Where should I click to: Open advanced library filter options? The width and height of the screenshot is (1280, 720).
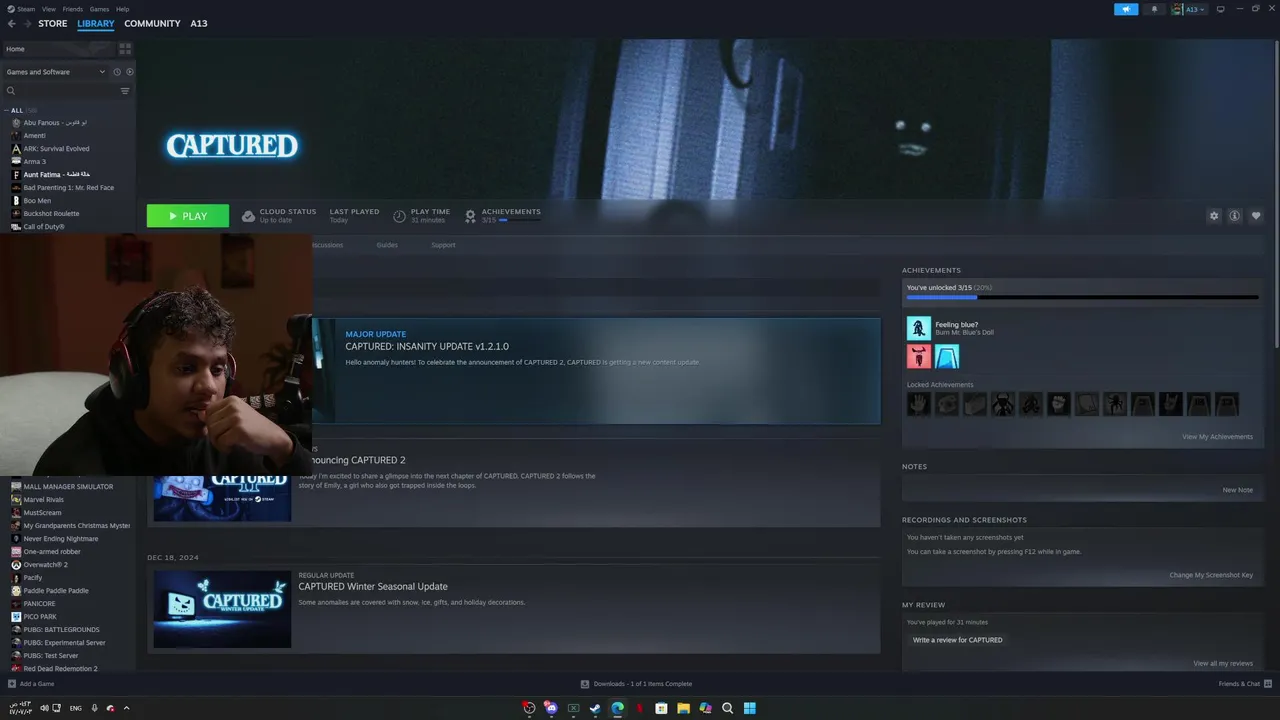pyautogui.click(x=125, y=91)
